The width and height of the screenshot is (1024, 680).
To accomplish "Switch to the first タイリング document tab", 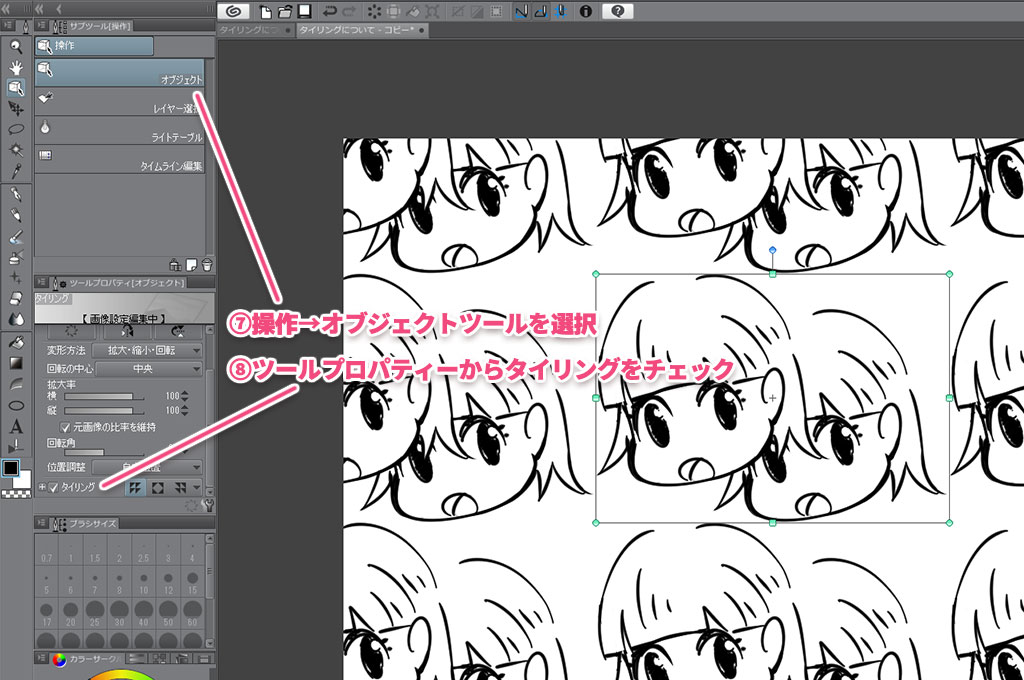I will 250,31.
